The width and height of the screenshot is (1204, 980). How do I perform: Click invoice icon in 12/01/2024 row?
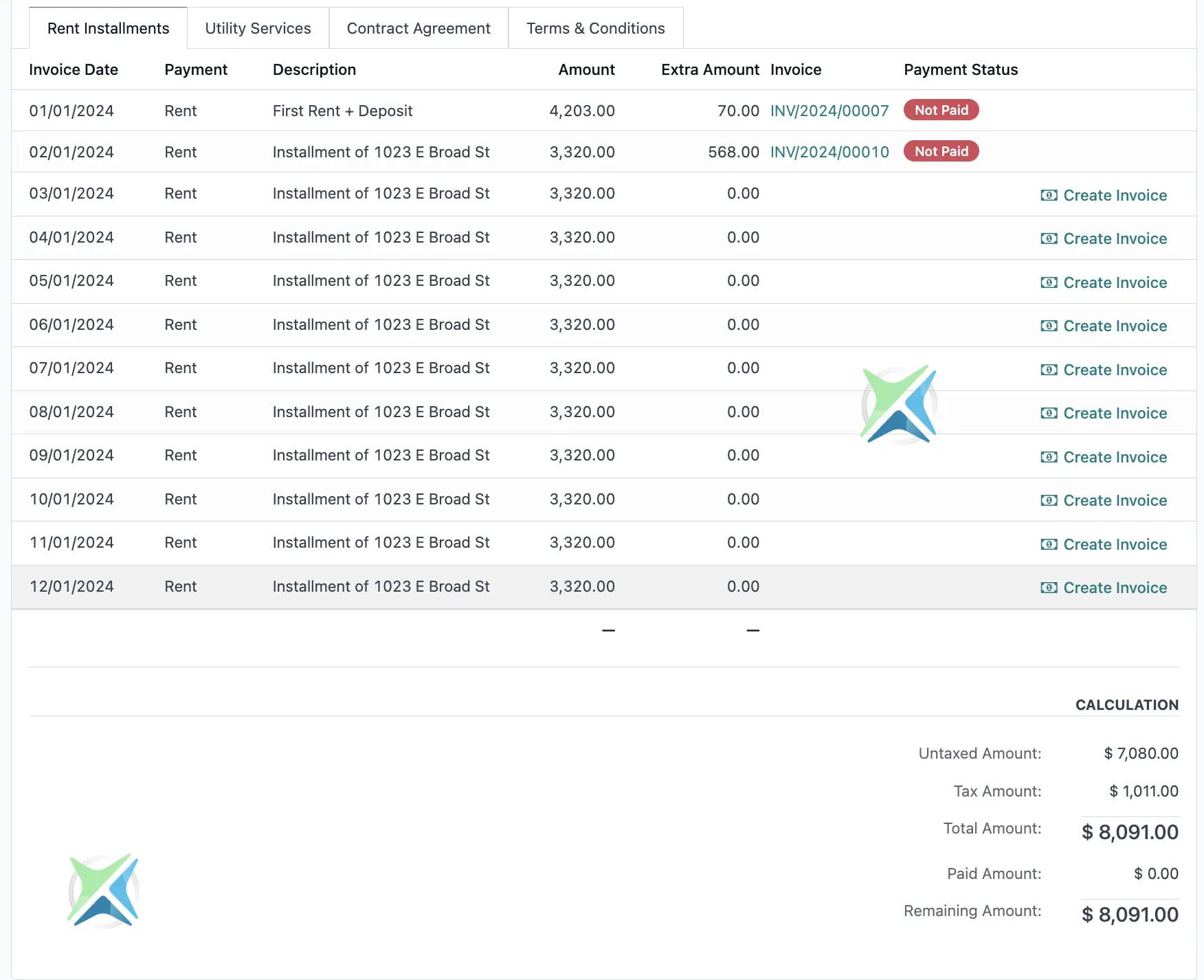(1049, 588)
